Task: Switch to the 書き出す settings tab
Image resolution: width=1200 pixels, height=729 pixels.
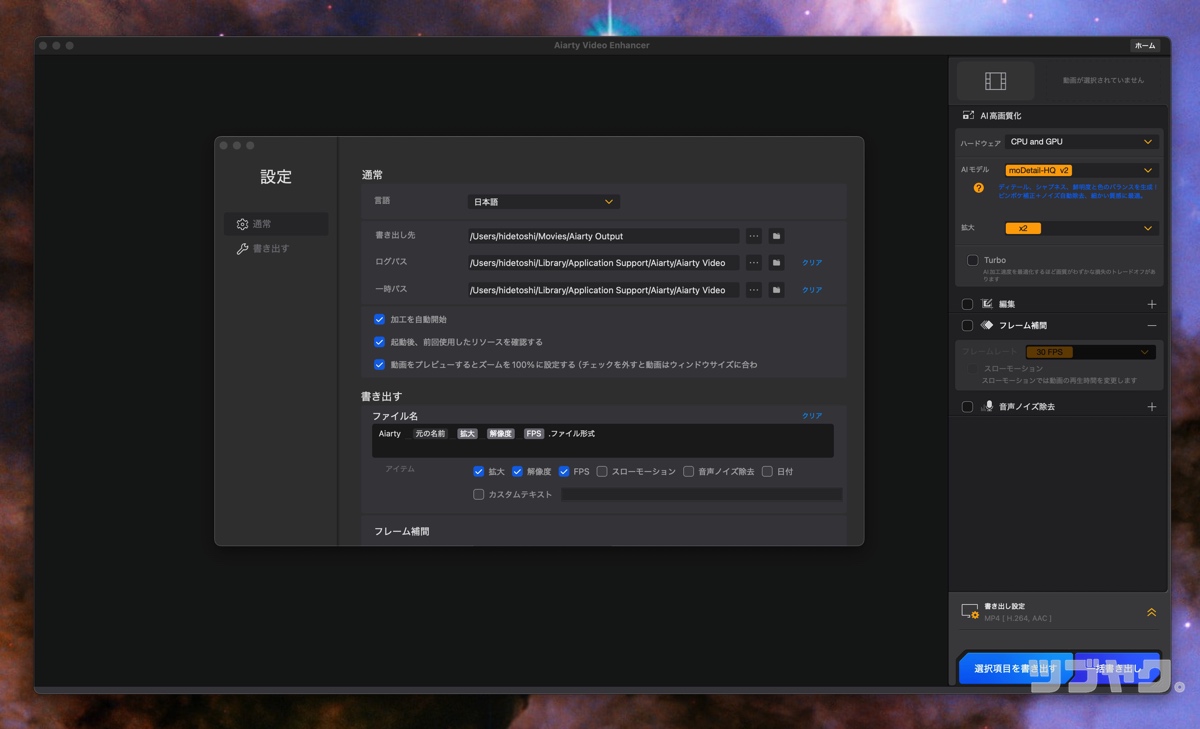Action: pyautogui.click(x=276, y=248)
